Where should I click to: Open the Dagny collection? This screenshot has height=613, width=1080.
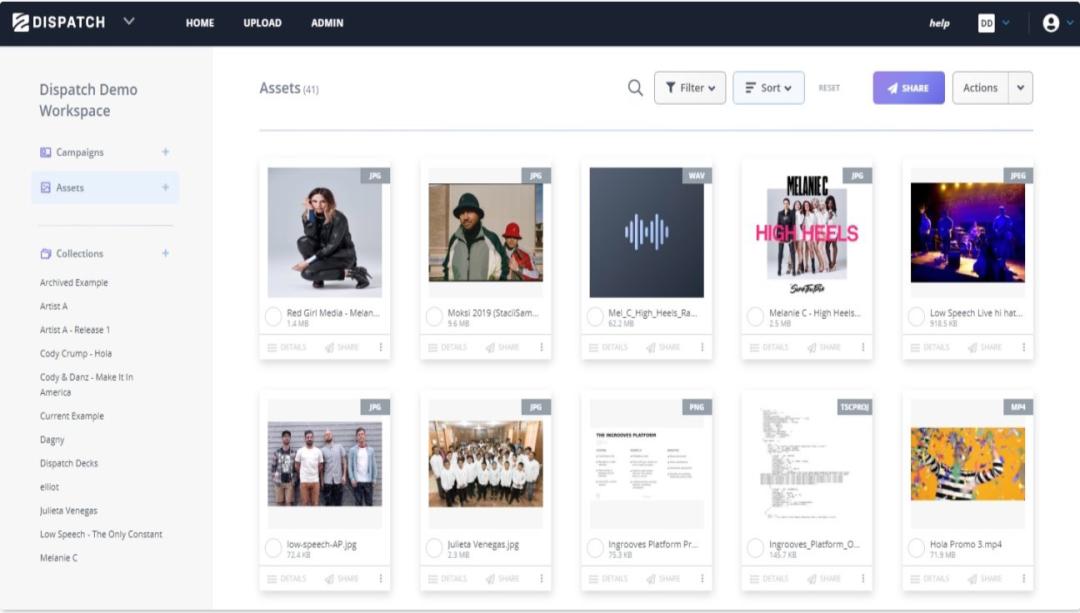[52, 439]
